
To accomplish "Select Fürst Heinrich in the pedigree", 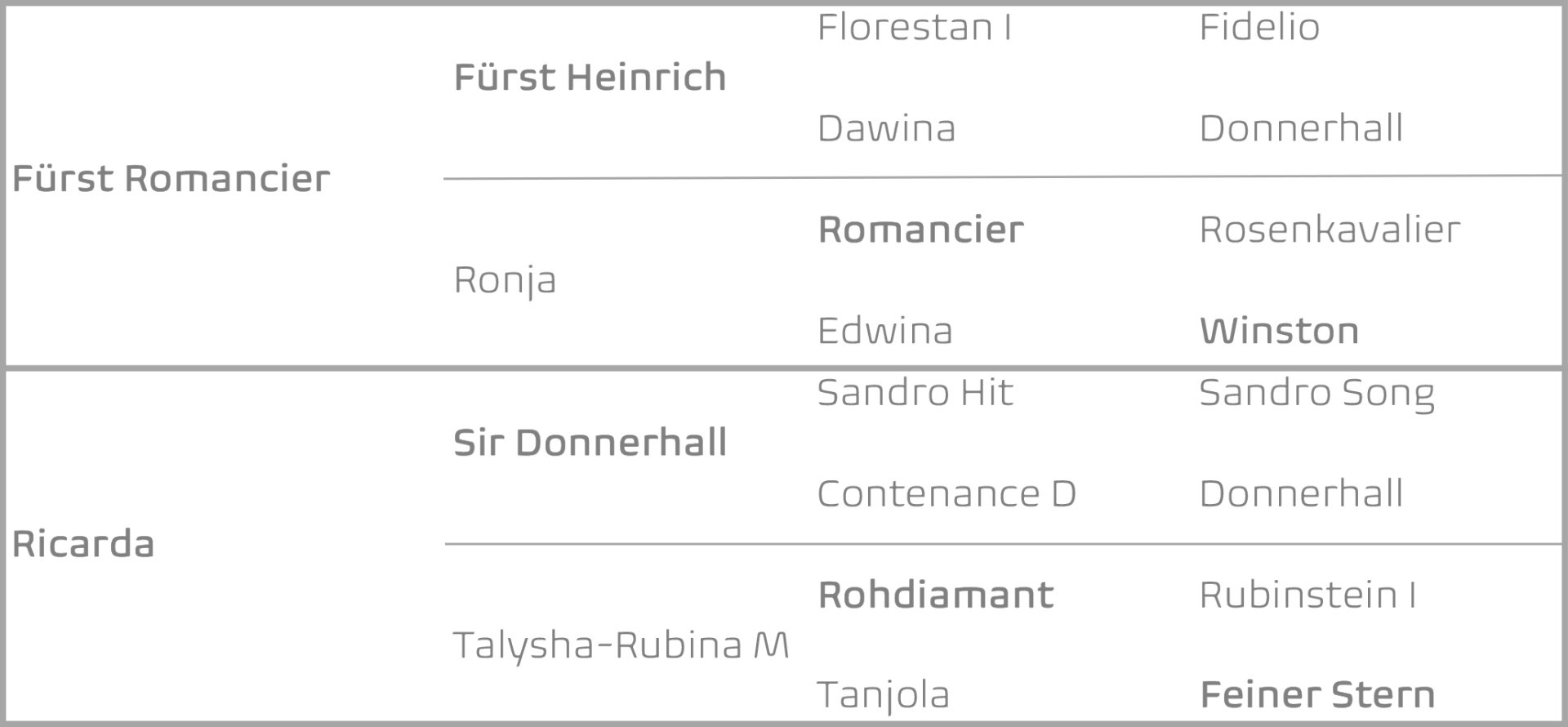I will point(590,78).
